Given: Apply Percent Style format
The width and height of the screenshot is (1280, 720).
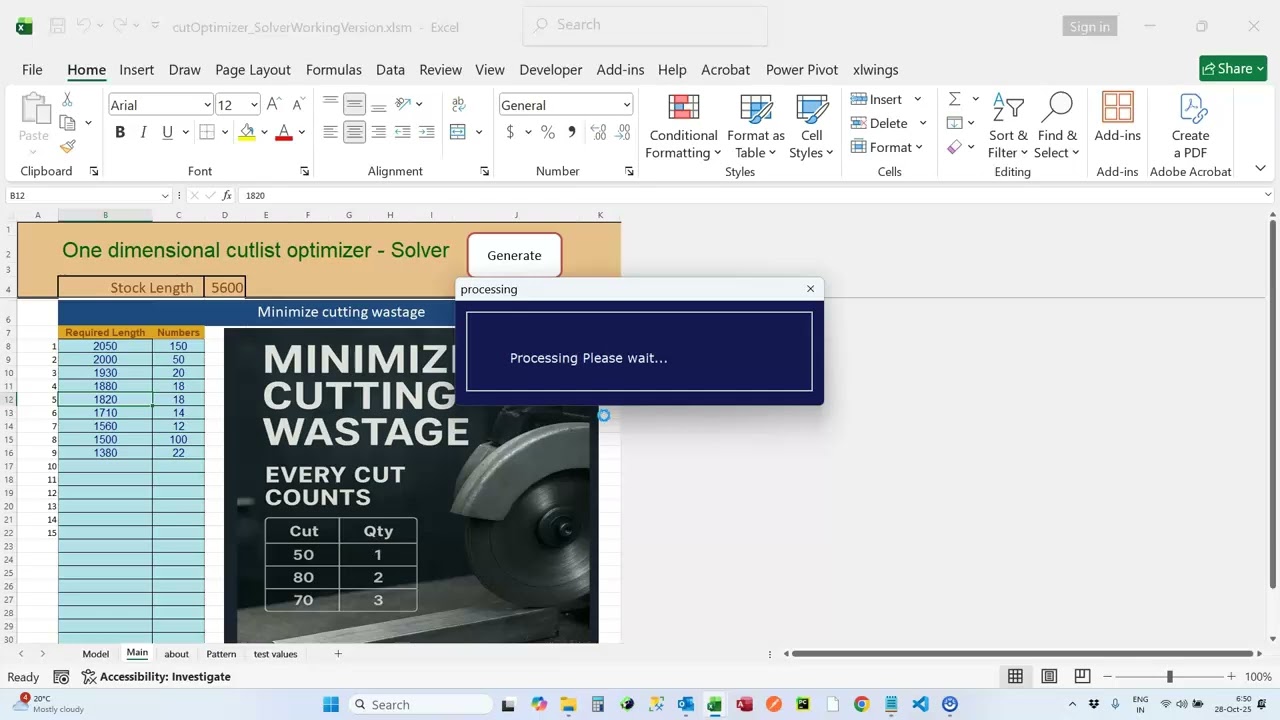Looking at the screenshot, I should tap(548, 132).
